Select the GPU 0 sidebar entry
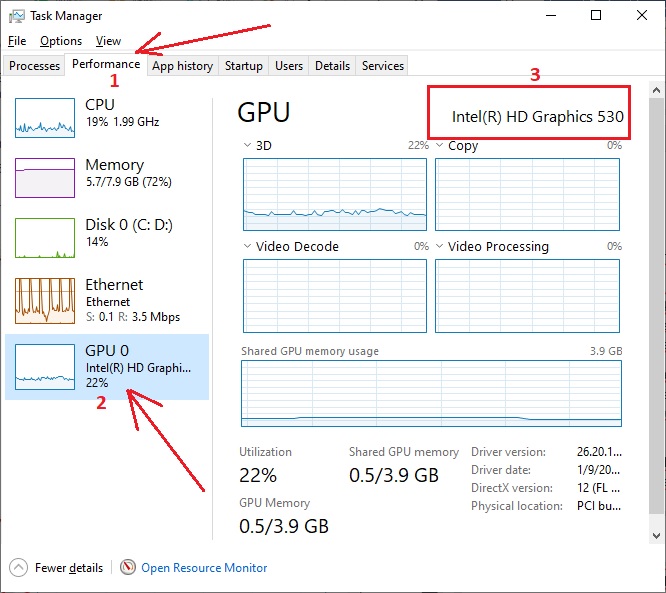Viewport: 666px width, 593px height. click(107, 367)
